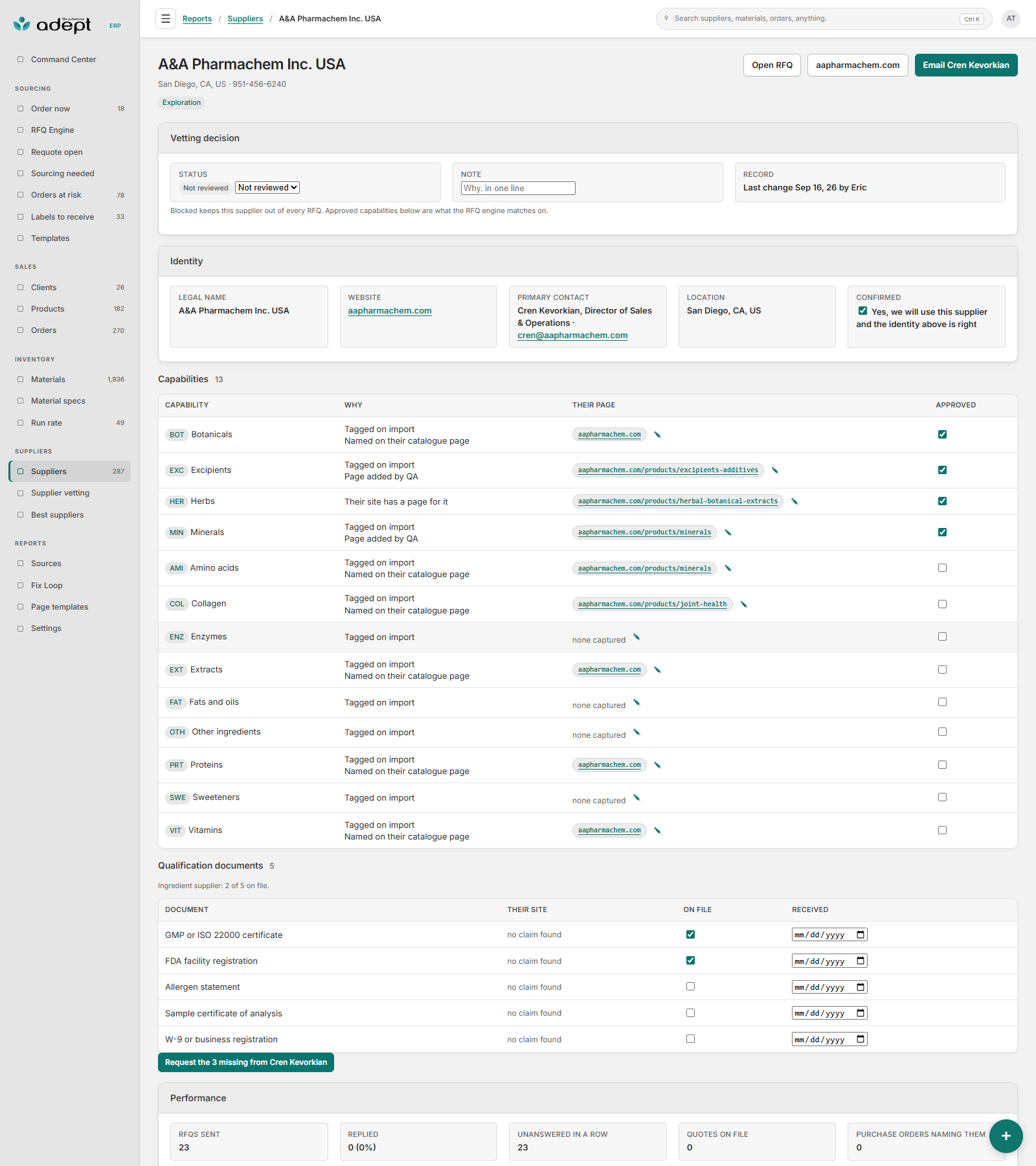This screenshot has width=1036, height=1166.
Task: Edit the Herbs page link pencil
Action: [x=794, y=501]
